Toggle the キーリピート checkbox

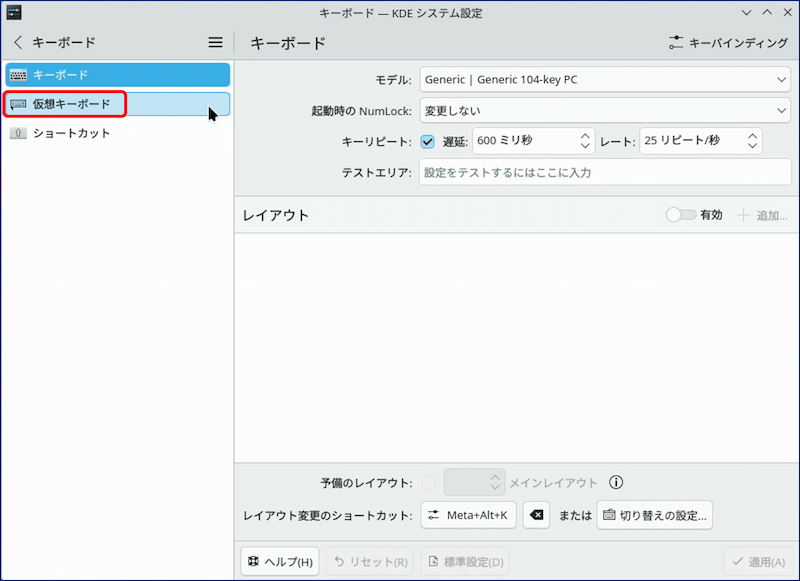428,141
